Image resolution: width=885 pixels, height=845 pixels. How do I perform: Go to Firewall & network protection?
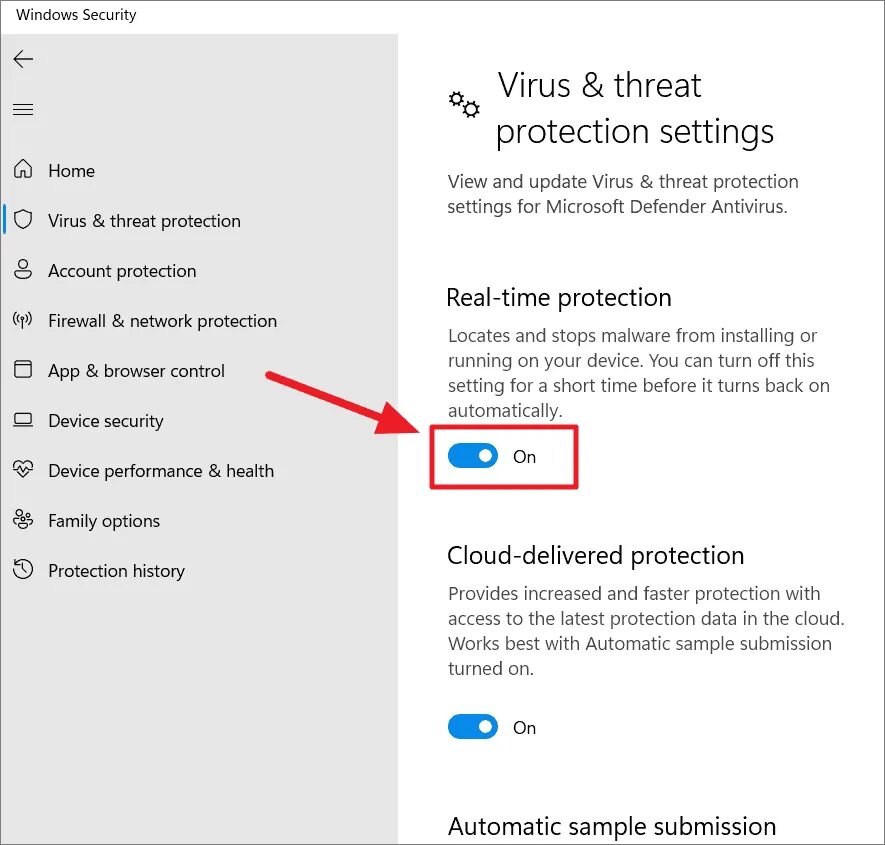click(162, 321)
